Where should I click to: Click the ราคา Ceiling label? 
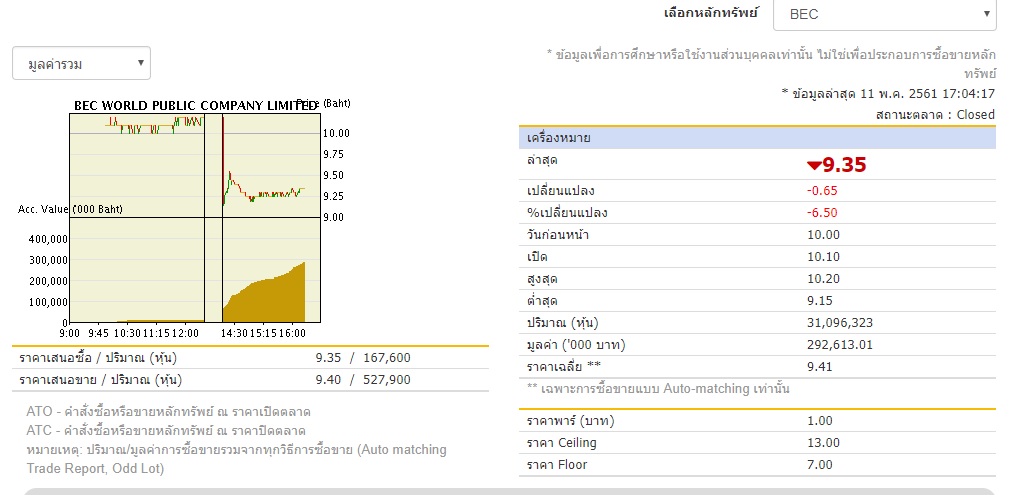562,443
